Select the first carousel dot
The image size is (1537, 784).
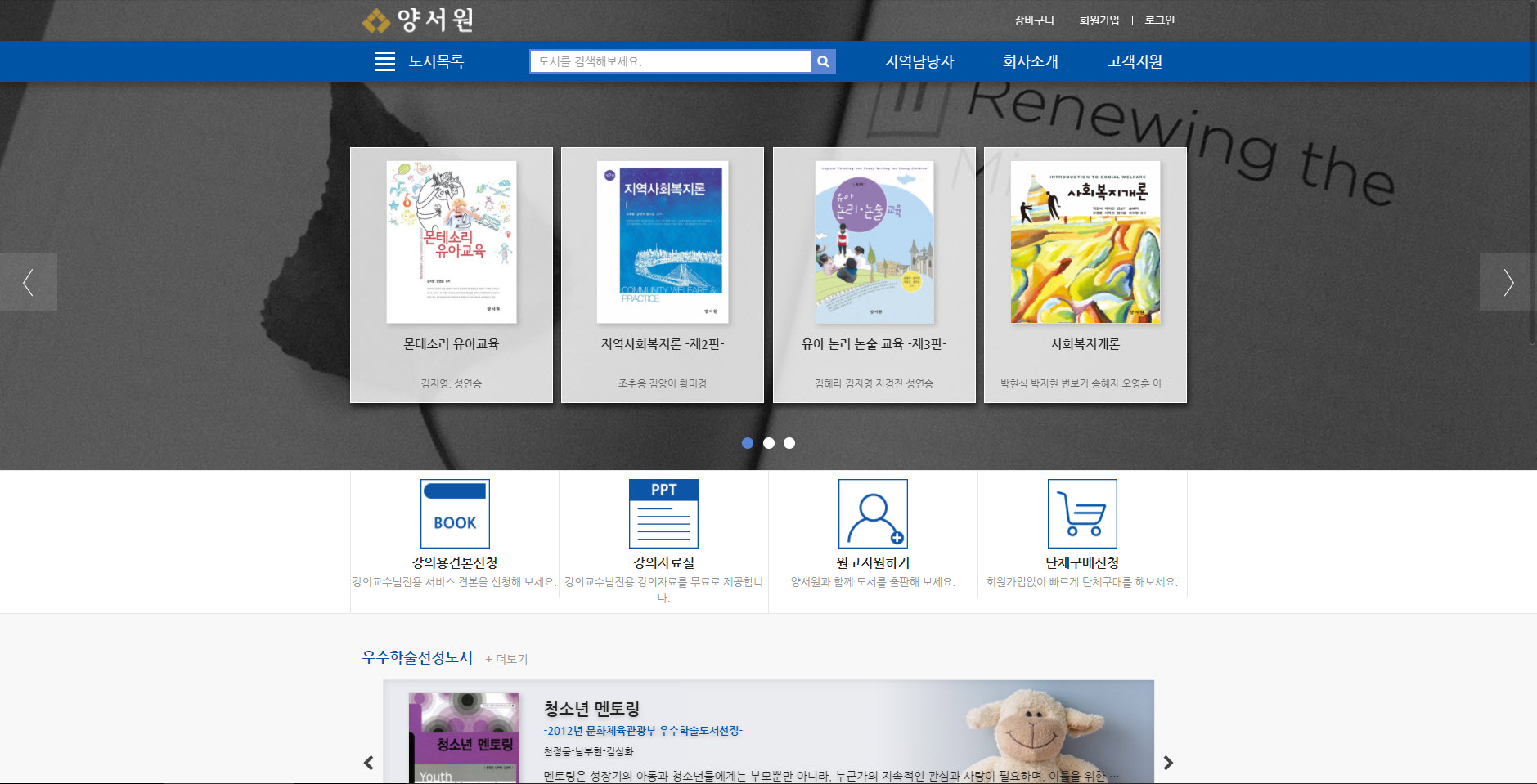748,443
